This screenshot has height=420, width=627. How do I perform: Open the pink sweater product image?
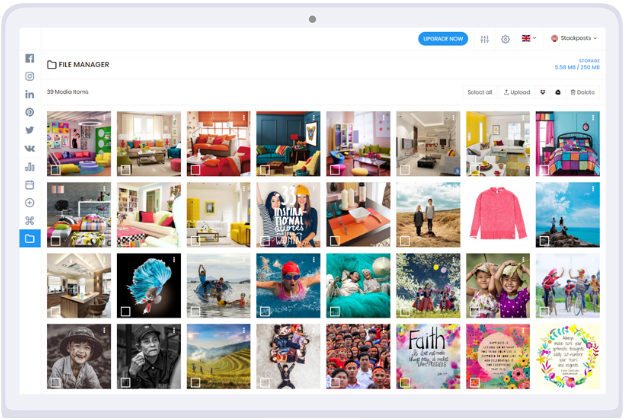tap(498, 215)
